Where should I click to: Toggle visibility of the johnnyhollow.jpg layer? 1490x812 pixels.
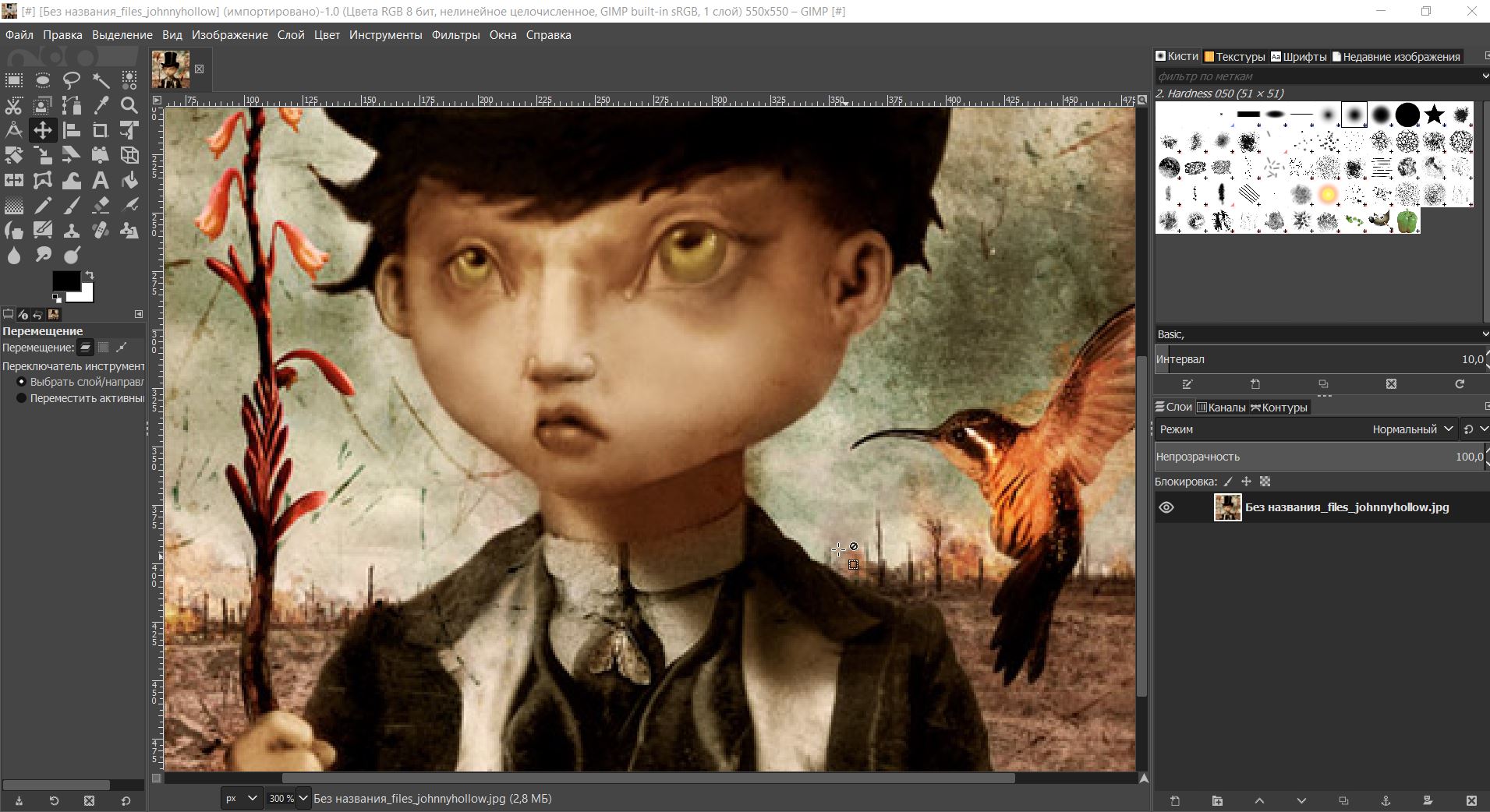point(1166,507)
